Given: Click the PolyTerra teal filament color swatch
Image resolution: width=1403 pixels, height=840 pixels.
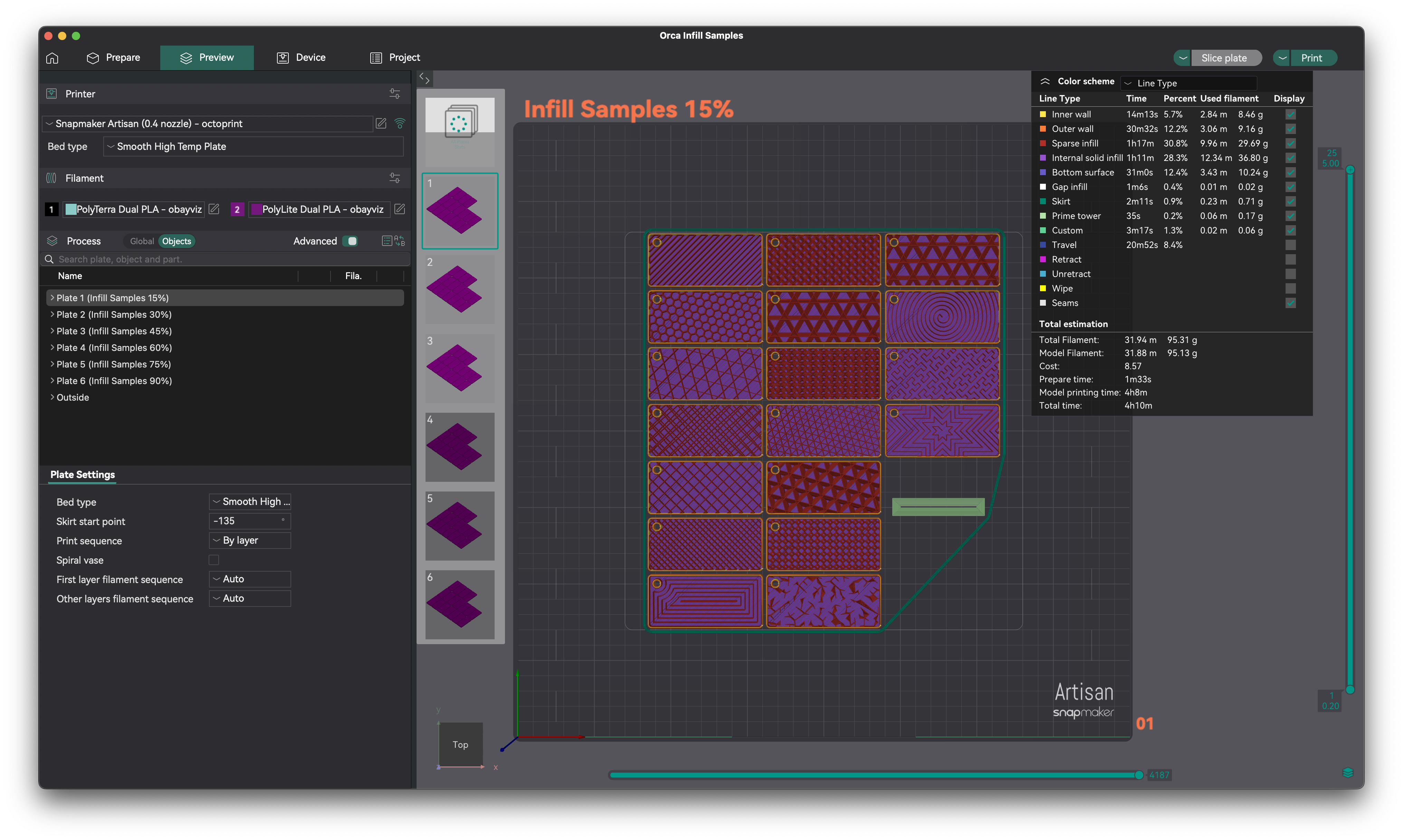Looking at the screenshot, I should click(x=71, y=209).
